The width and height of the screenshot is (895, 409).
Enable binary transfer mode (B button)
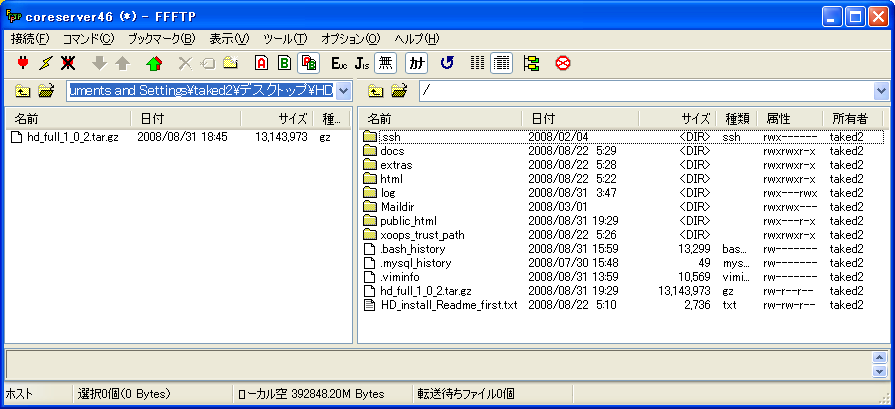pos(284,63)
